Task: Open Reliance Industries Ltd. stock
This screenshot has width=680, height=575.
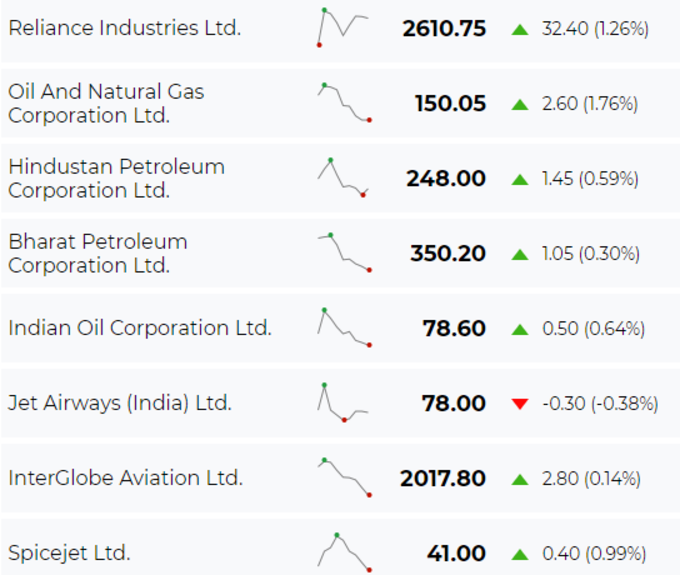Action: tap(124, 28)
